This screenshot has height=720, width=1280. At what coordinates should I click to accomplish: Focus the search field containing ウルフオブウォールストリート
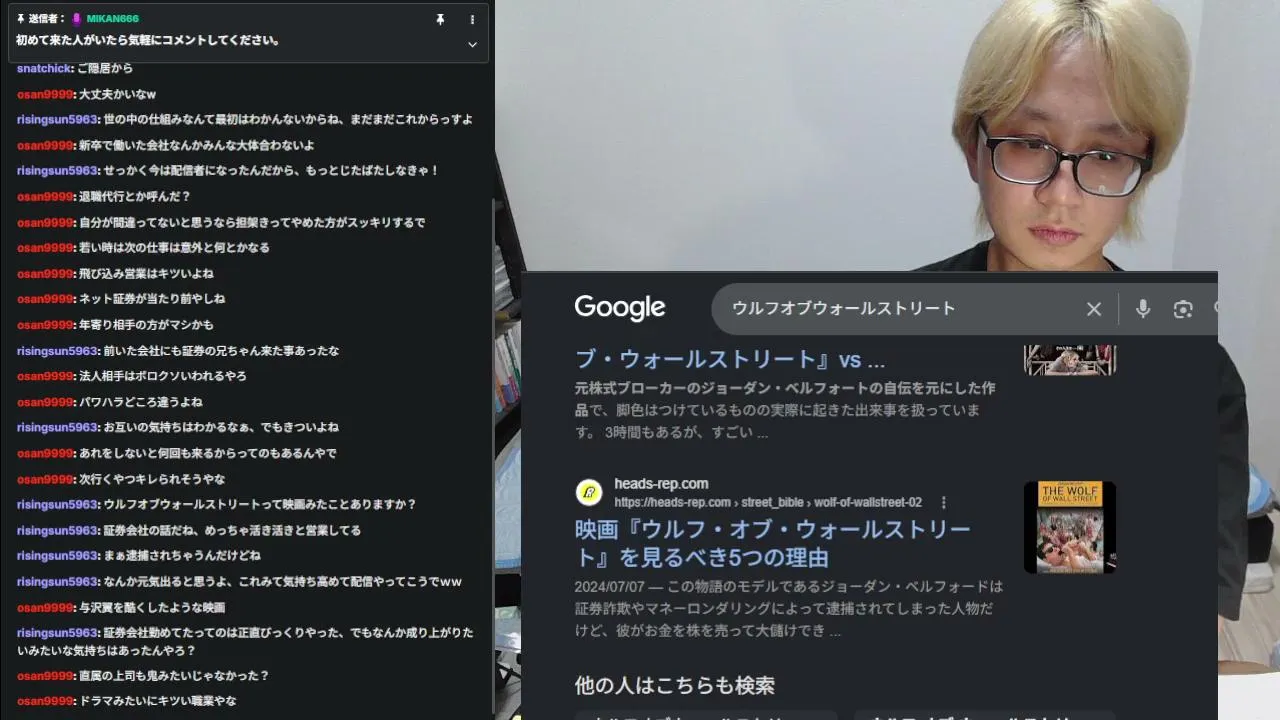(900, 309)
